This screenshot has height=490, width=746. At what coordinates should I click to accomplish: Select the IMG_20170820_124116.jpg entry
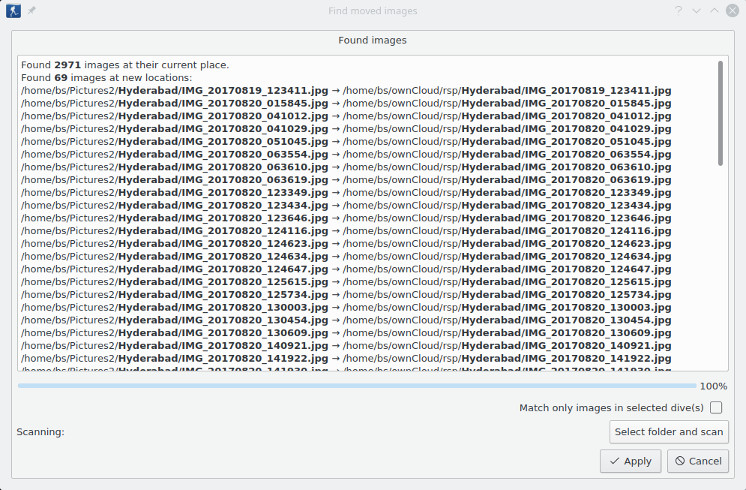point(345,231)
